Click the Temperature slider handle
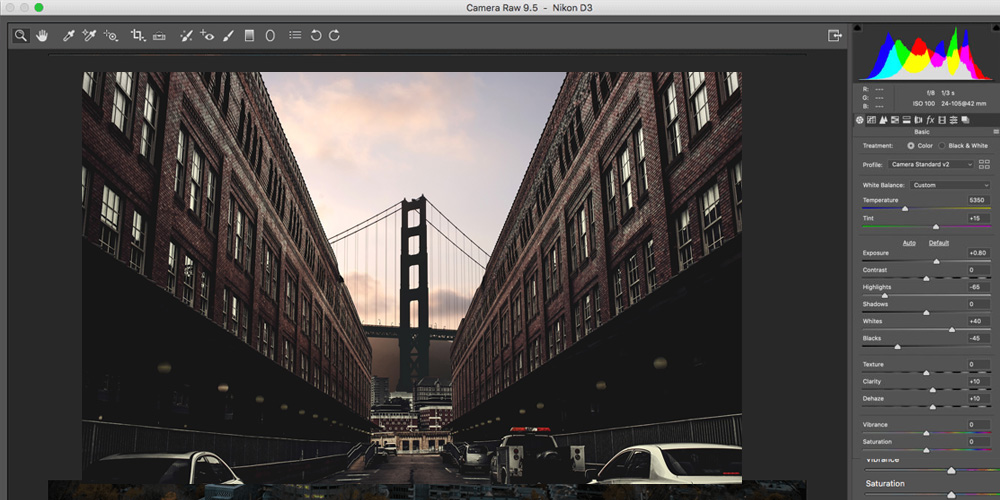The image size is (1000, 500). point(904,209)
